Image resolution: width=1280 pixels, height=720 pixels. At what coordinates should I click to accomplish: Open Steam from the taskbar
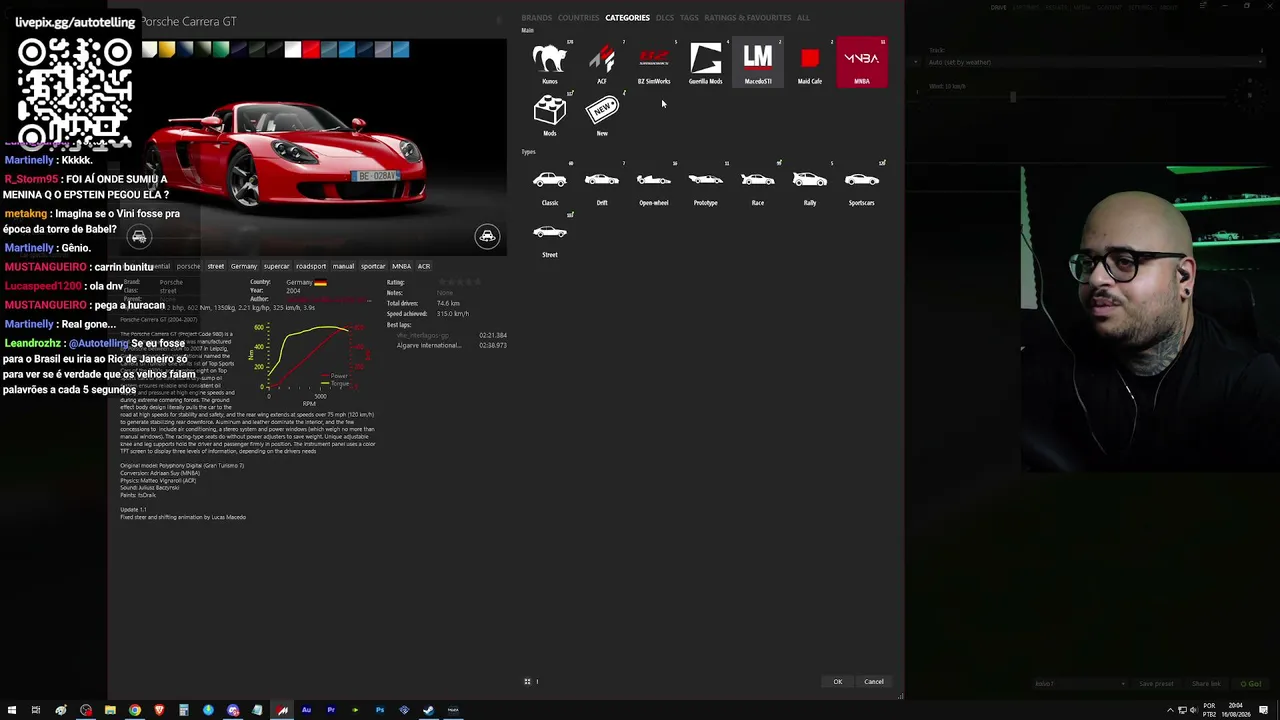(429, 710)
